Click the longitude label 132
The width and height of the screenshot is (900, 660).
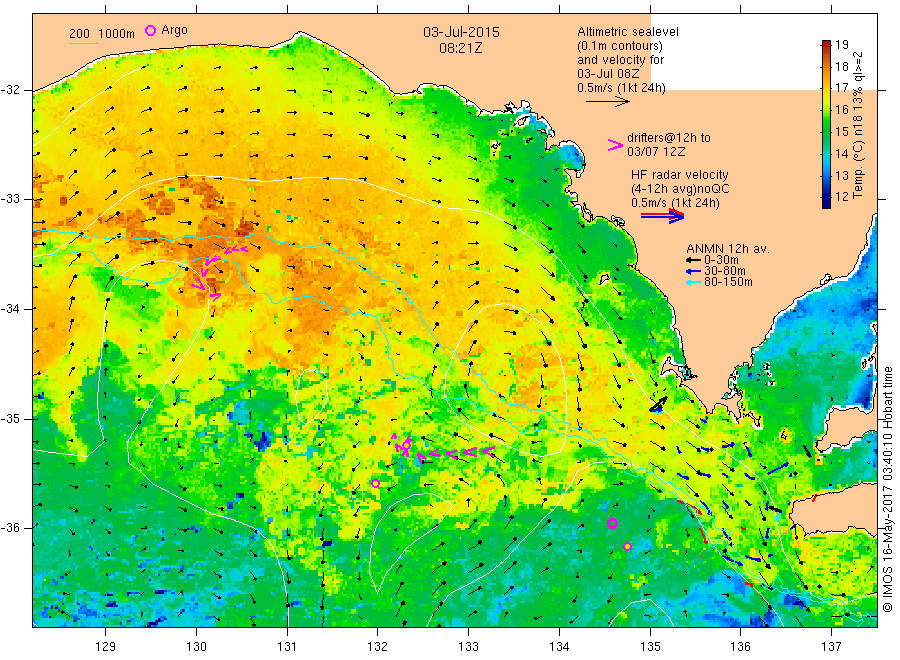(378, 647)
